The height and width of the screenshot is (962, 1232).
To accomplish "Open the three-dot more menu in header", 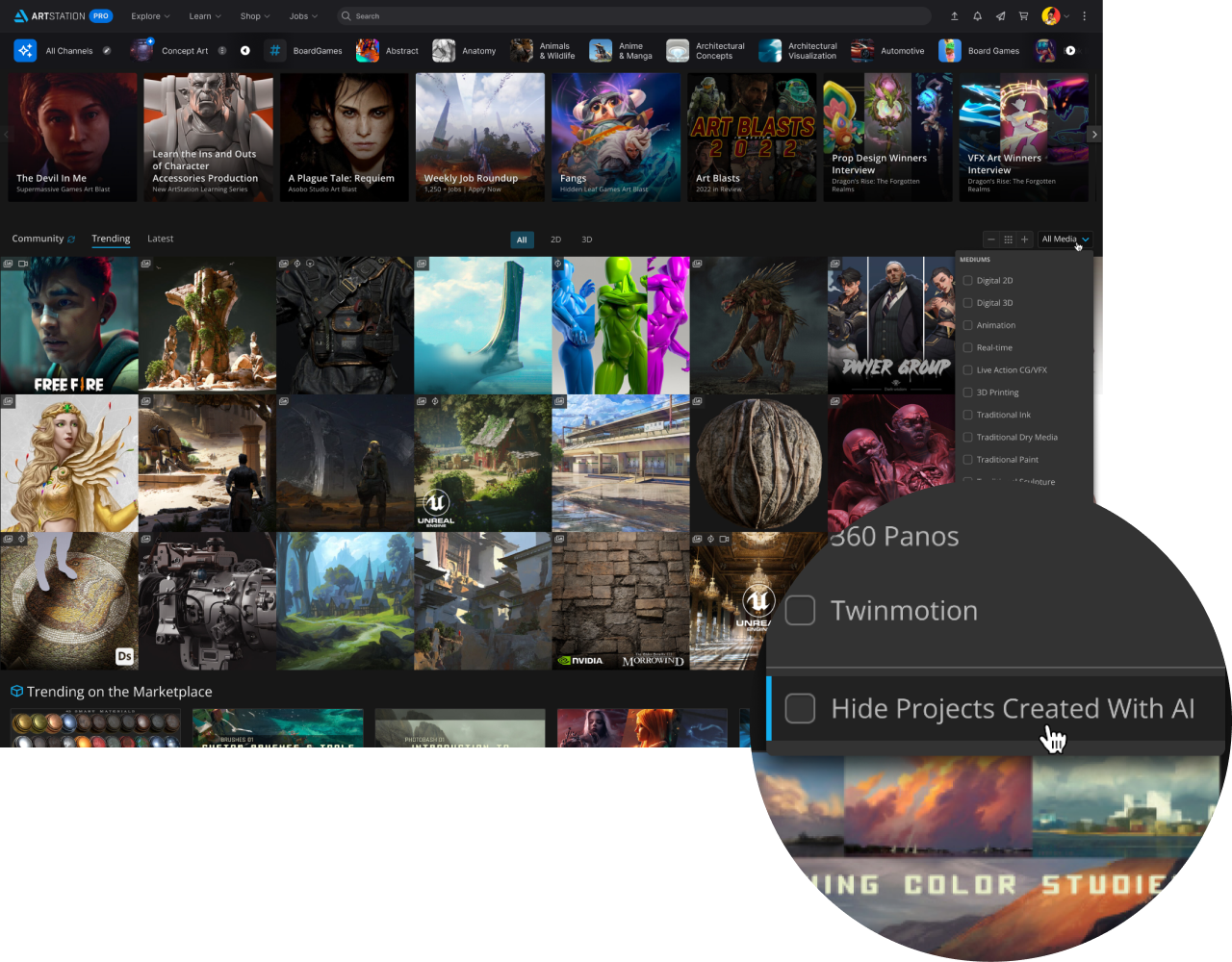I will [1084, 16].
